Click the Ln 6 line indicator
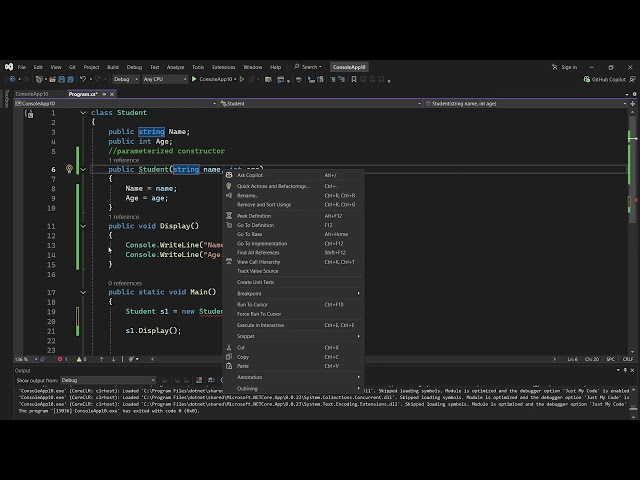Viewport: 640px width, 480px height. point(572,359)
